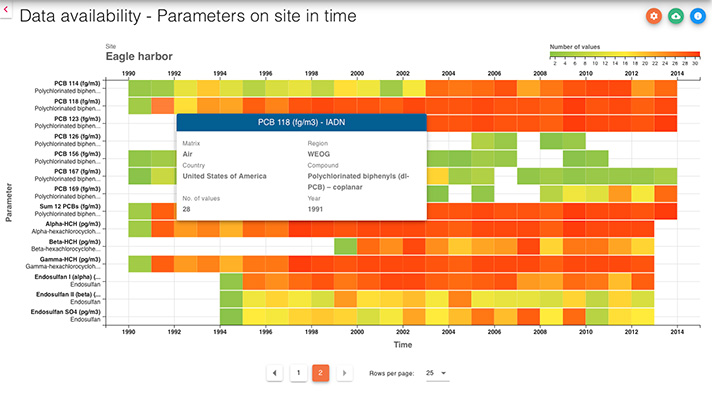Viewport: 712px width, 397px height.
Task: Click the Beta-HCH (pg/m3) parameter label
Action: click(74, 242)
